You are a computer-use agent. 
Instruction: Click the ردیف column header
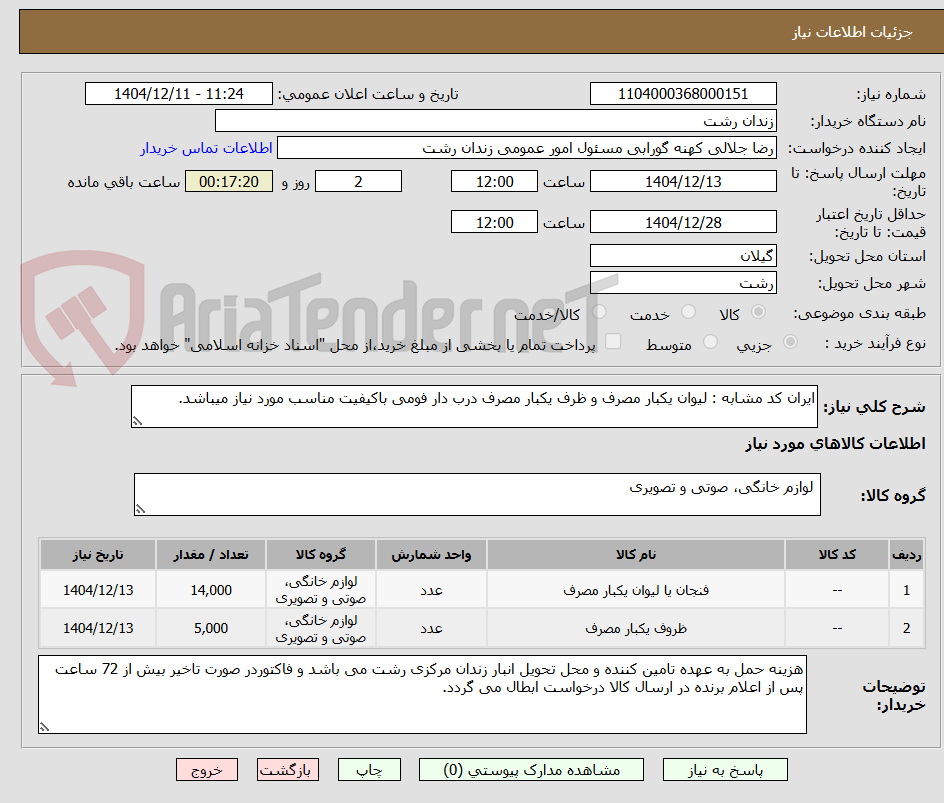pyautogui.click(x=907, y=554)
